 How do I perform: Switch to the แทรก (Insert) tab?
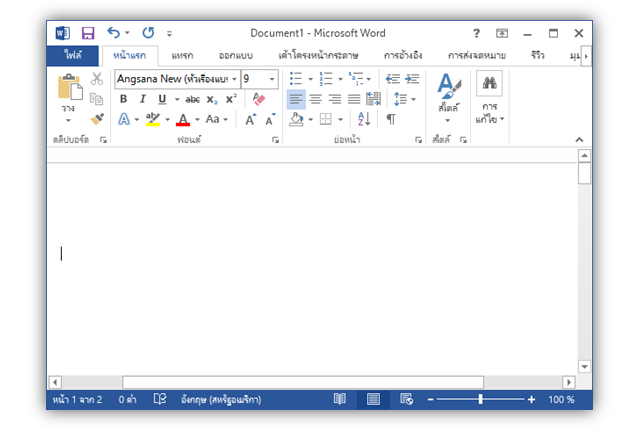click(x=182, y=55)
